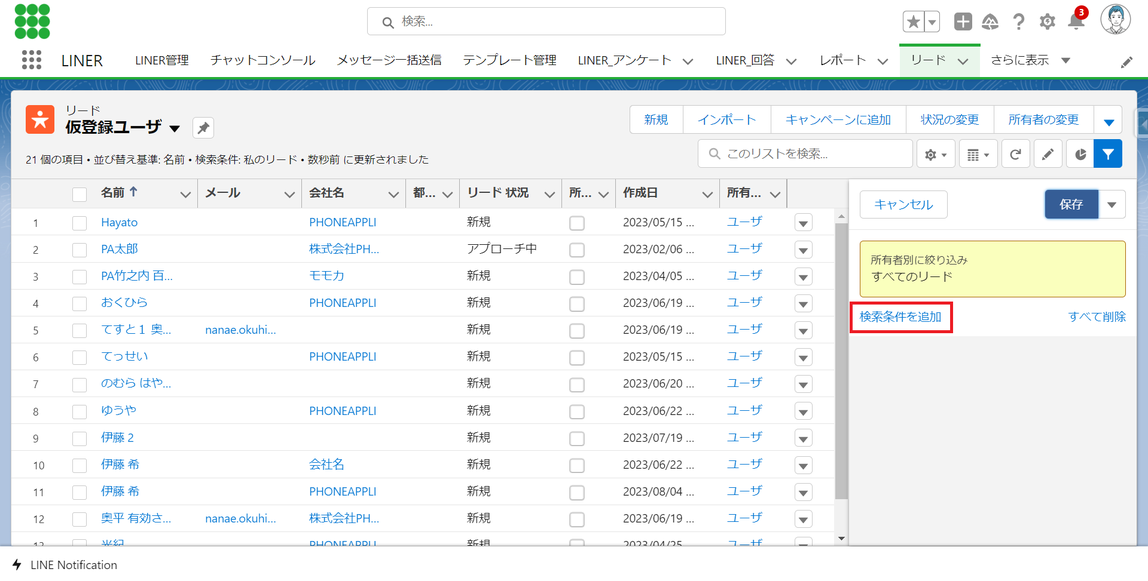Open the 作成日 column menu
Image resolution: width=1148 pixels, height=581 pixels.
click(x=707, y=194)
